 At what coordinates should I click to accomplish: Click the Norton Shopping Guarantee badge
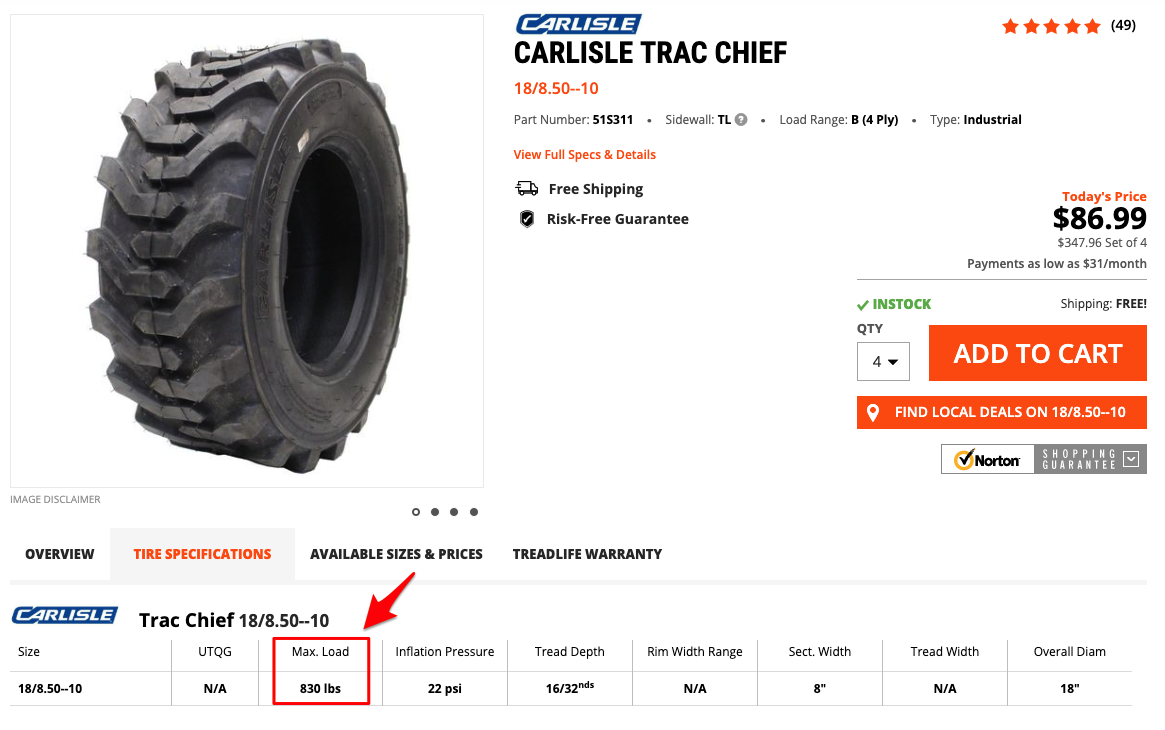(1043, 459)
